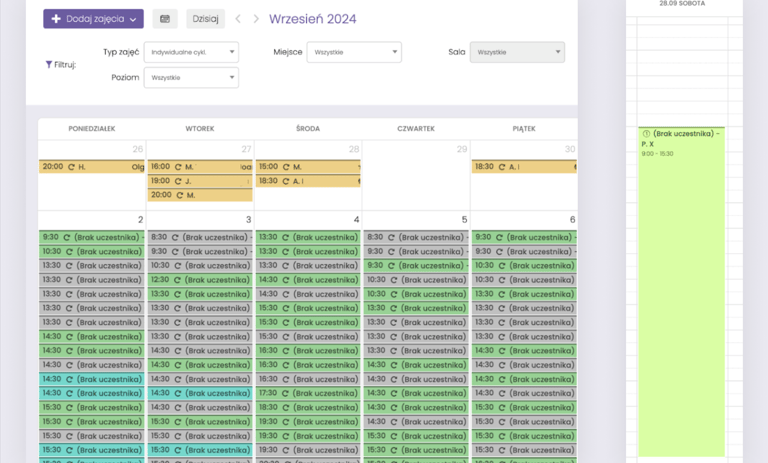Jump to today with Dzisiaj
The width and height of the screenshot is (768, 463).
pyautogui.click(x=205, y=19)
